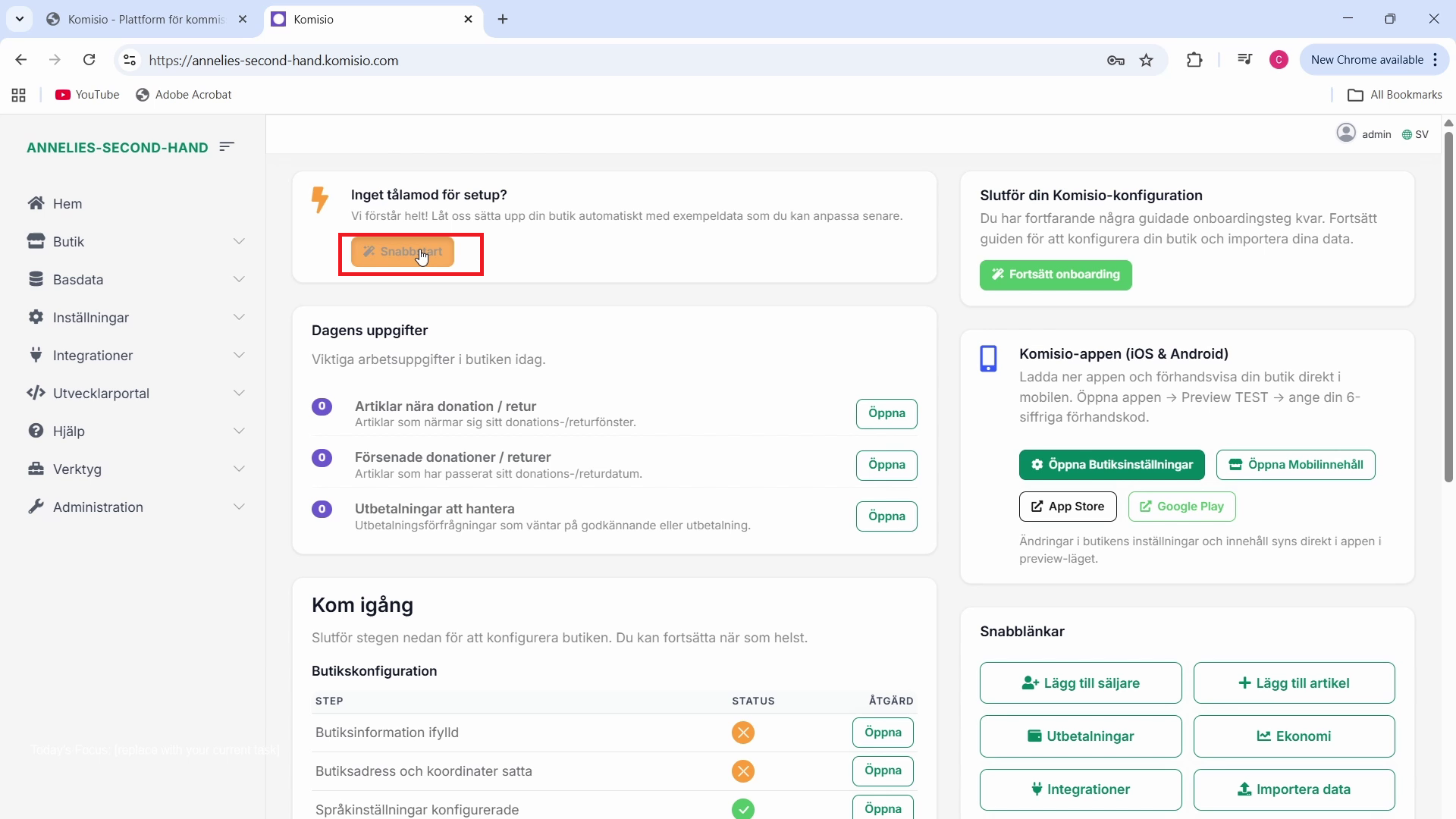The image size is (1456, 819).
Task: Expand the Butik sidebar section
Action: click(x=240, y=241)
